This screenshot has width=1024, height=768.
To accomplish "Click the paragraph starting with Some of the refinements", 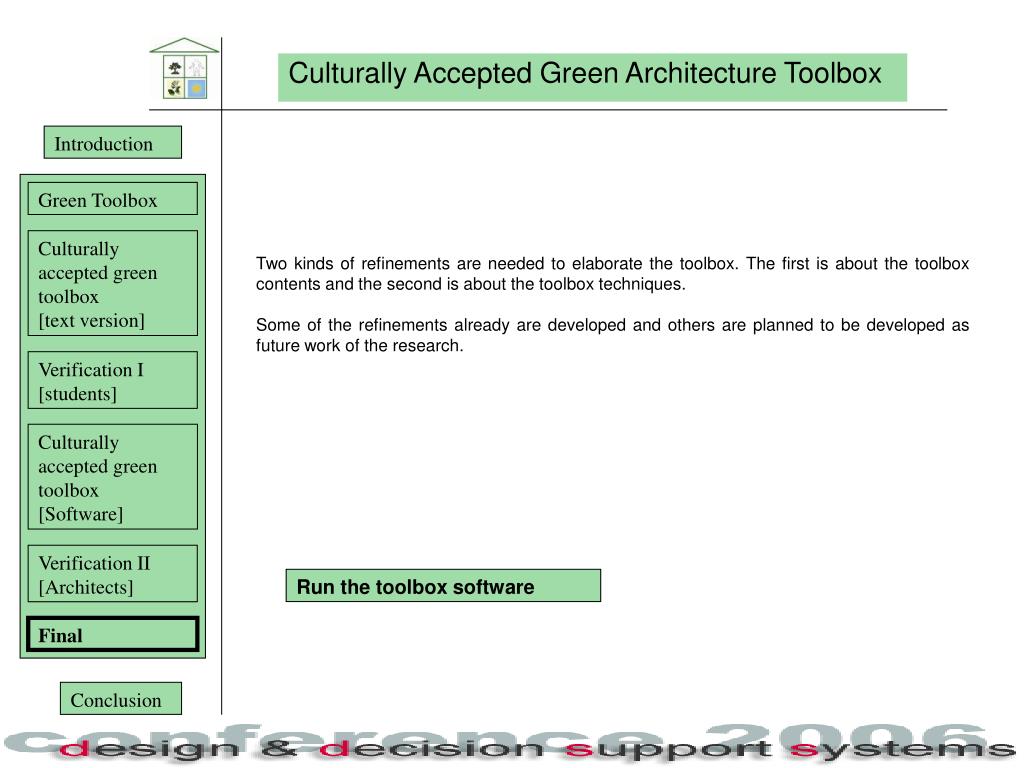I will pyautogui.click(x=612, y=335).
